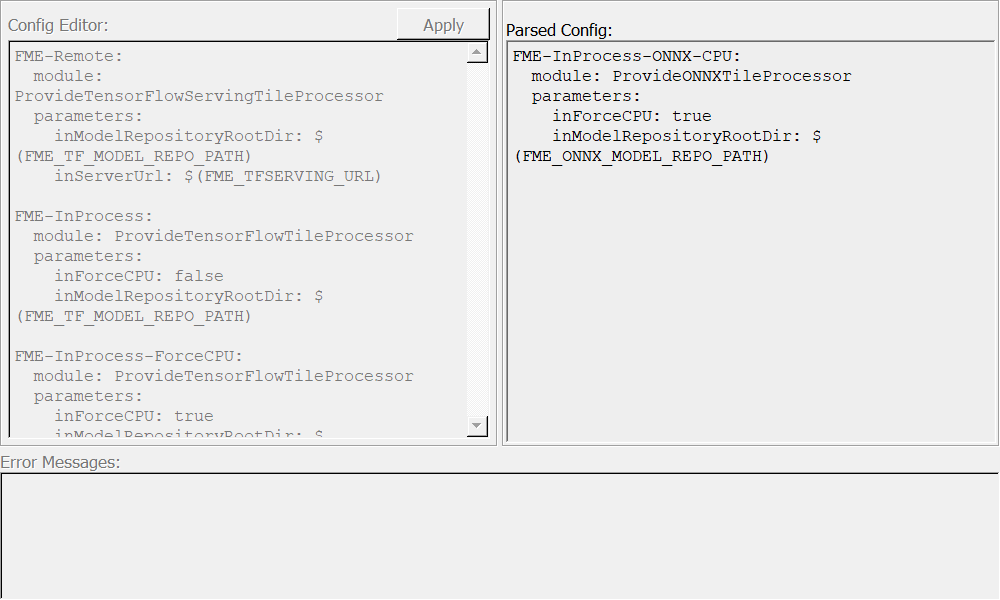Click ProvideTensorFlowServingTileProcessor in the Config Editor
This screenshot has height=600, width=1000.
click(x=199, y=96)
